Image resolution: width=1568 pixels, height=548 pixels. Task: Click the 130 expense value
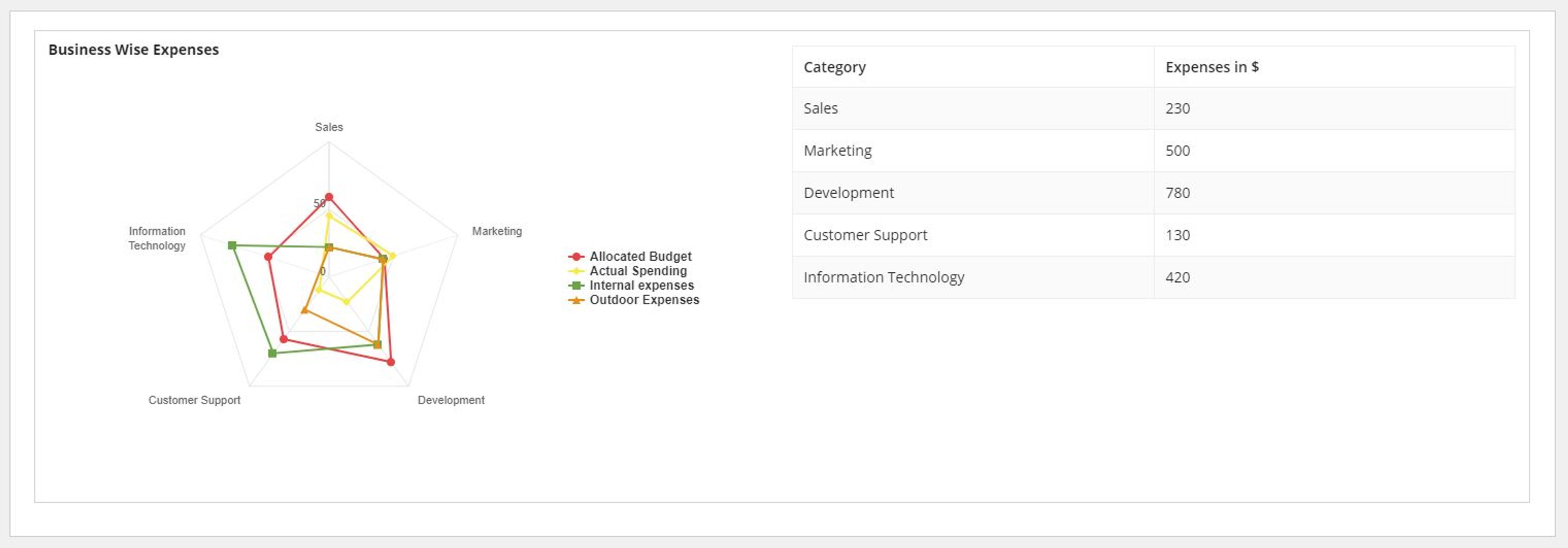[x=1177, y=235]
